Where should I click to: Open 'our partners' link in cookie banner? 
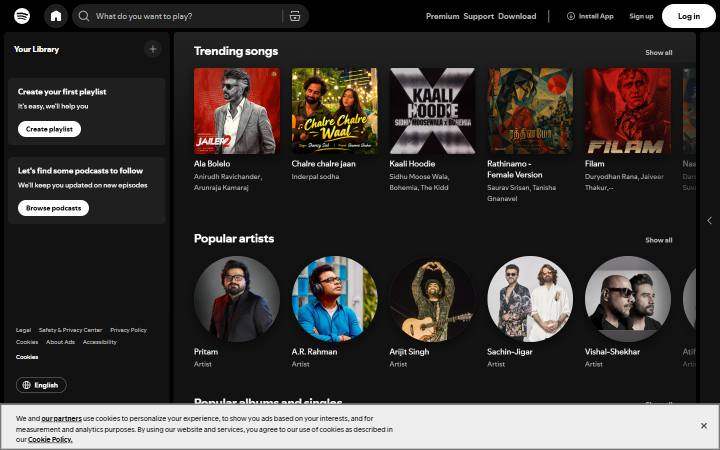tap(62, 418)
